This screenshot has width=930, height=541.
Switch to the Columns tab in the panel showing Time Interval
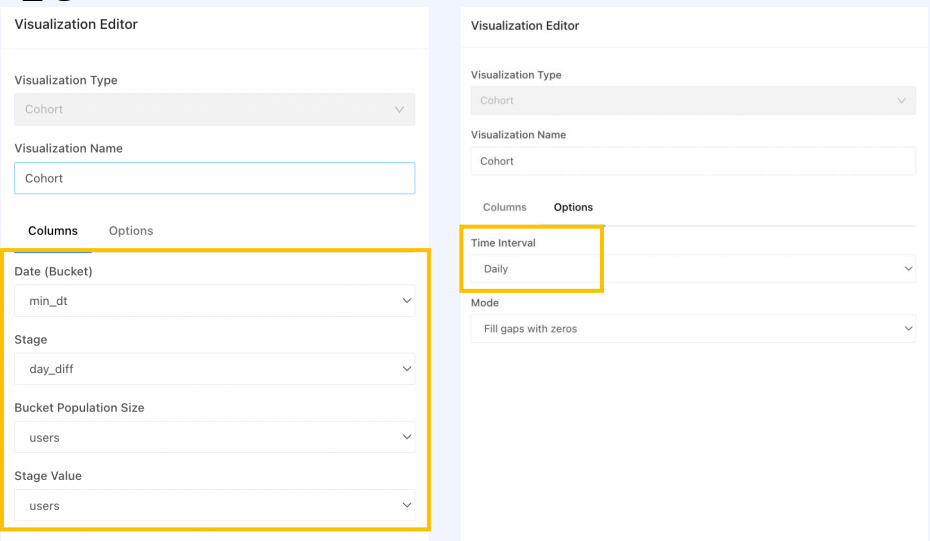pos(505,207)
